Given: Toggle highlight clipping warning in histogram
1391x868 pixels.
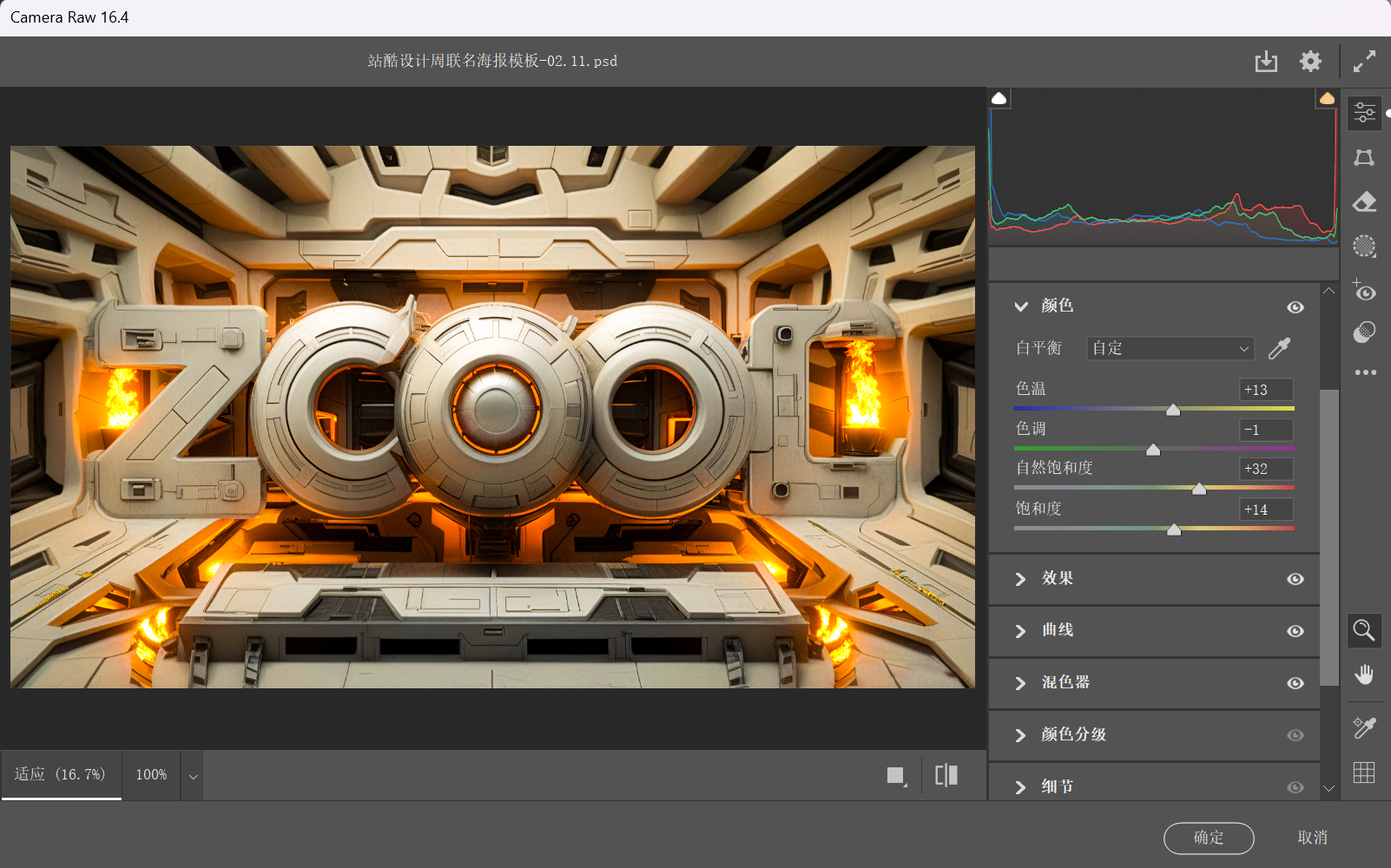Looking at the screenshot, I should coord(1327,98).
